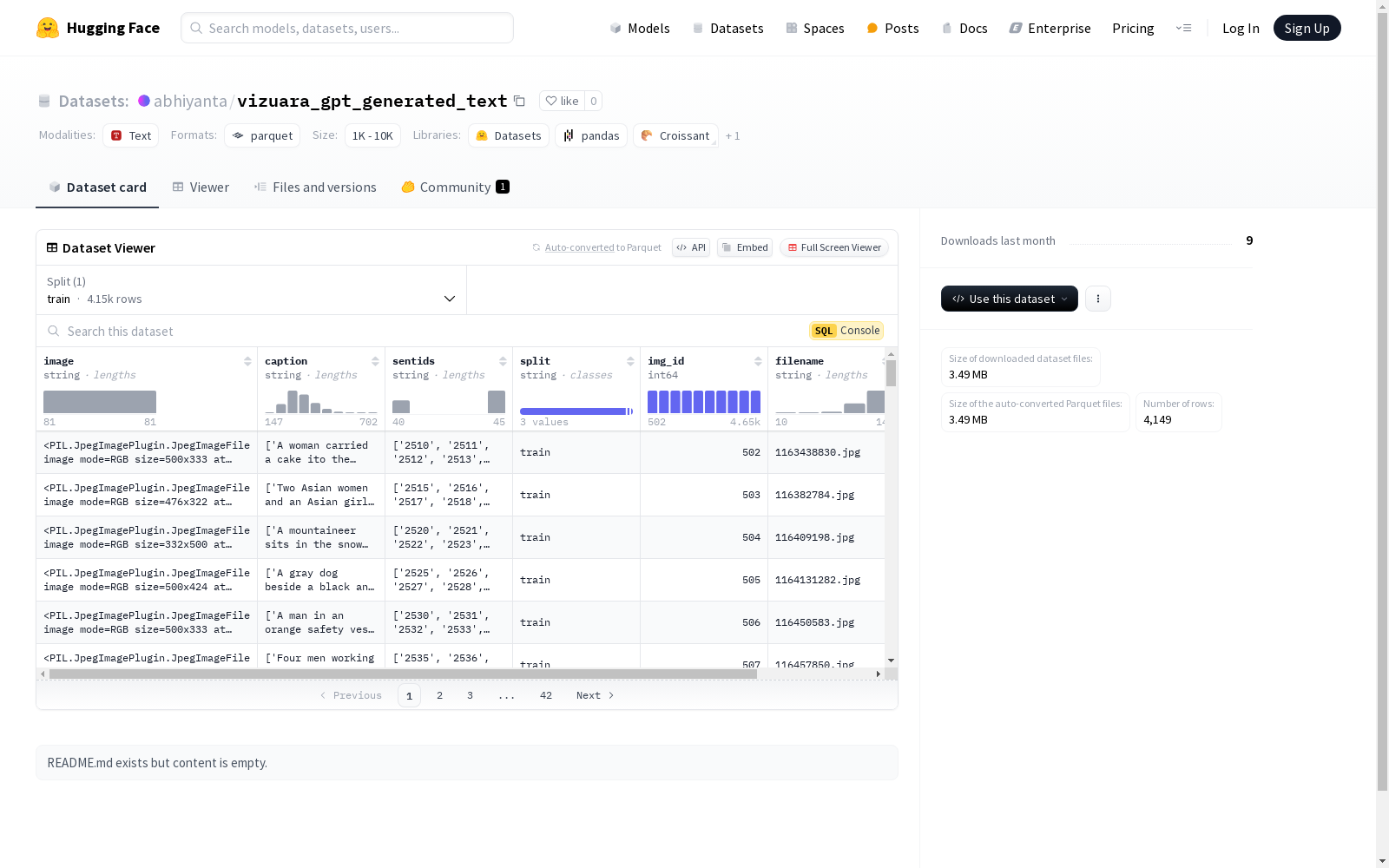Click the dataset viewer vertical scrollbar
The image size is (1389, 868).
(891, 373)
